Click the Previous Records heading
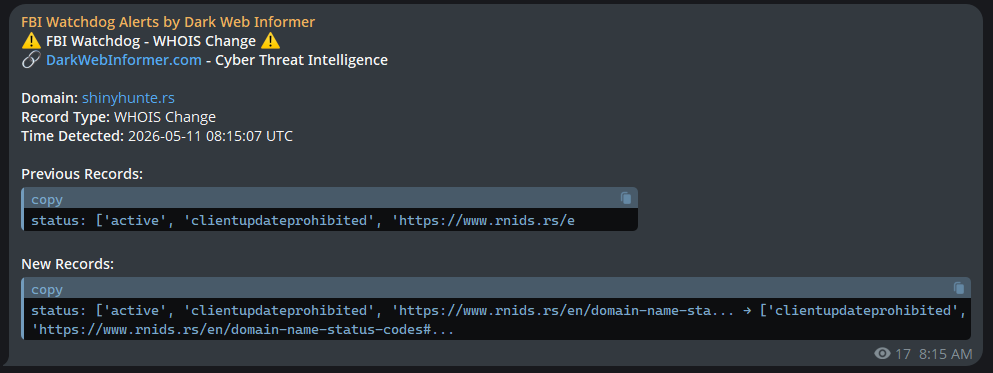 coord(82,174)
